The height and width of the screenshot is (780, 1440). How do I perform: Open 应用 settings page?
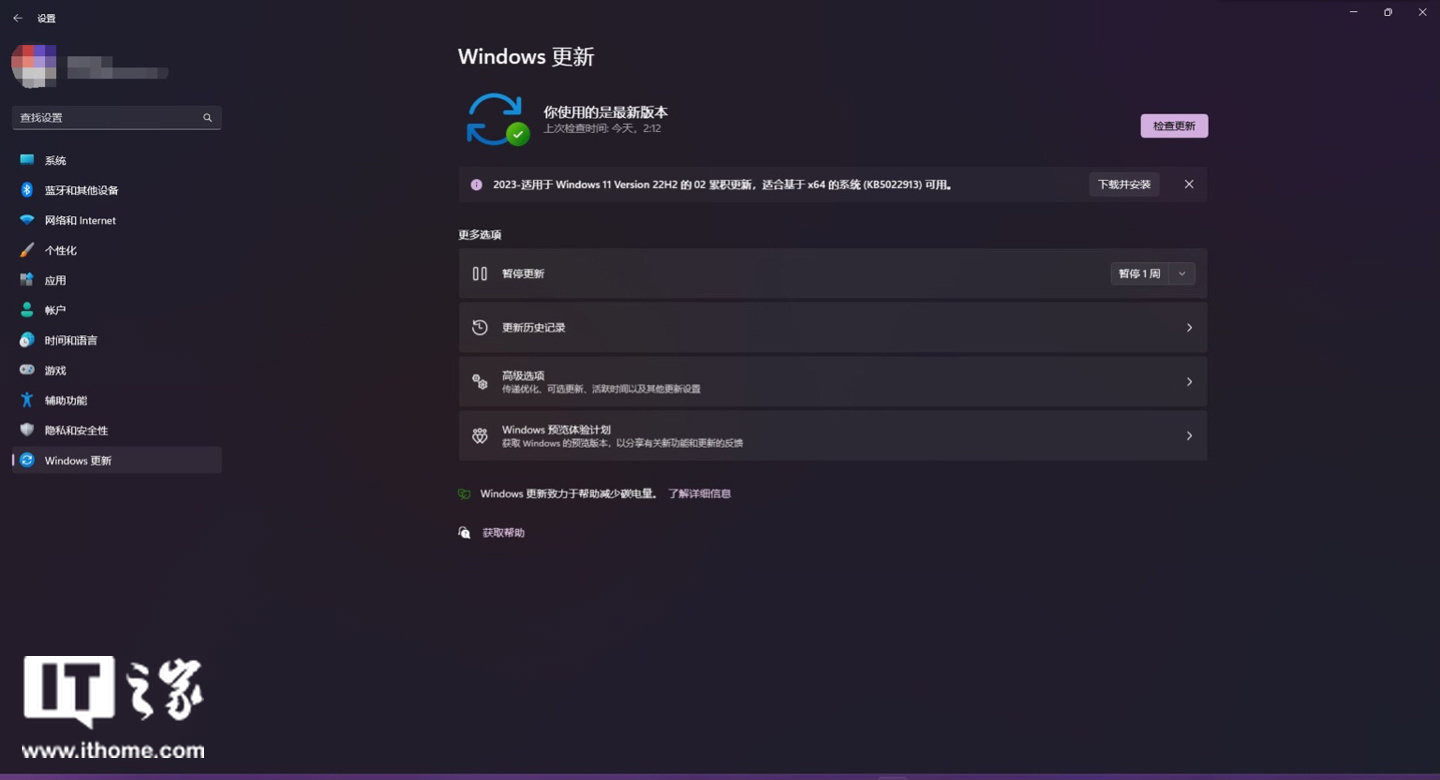pyautogui.click(x=117, y=280)
